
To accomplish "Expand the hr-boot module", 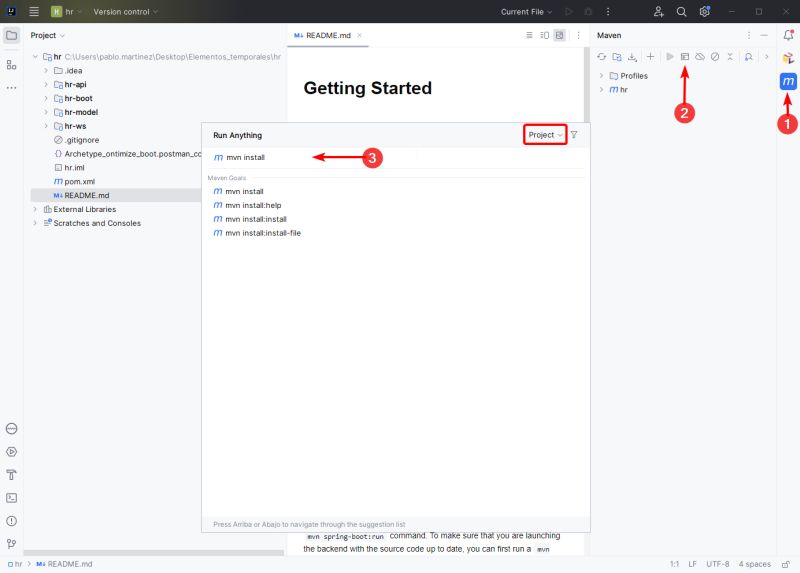I will click(x=46, y=98).
